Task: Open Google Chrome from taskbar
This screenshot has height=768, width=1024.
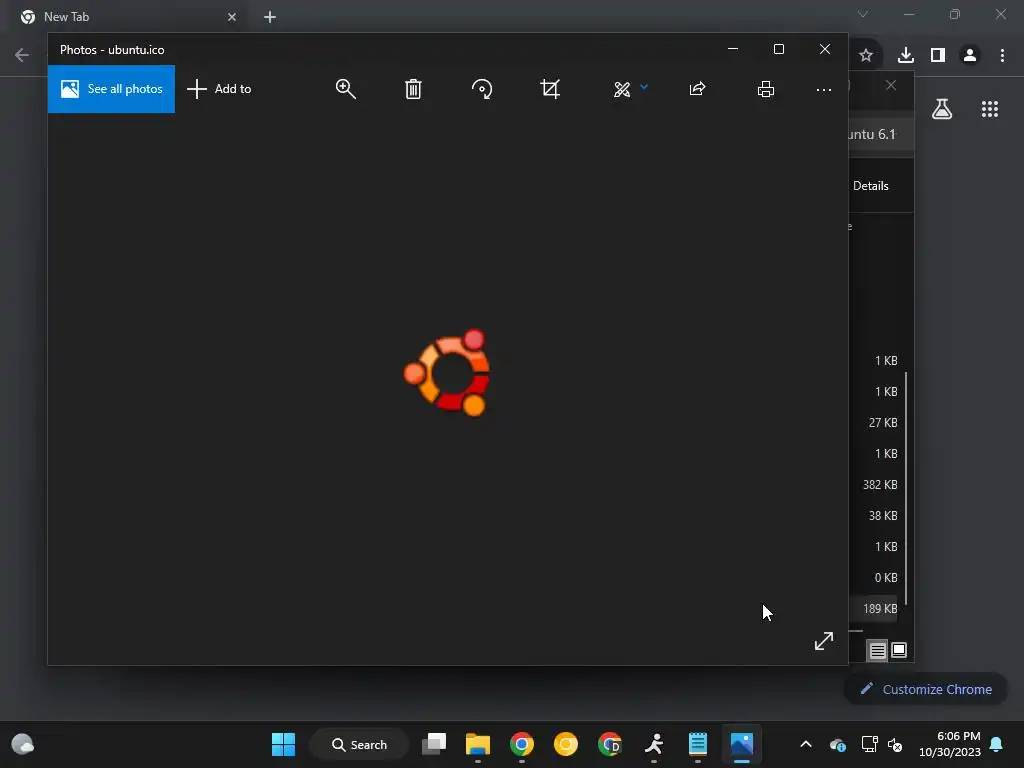Action: pyautogui.click(x=522, y=744)
